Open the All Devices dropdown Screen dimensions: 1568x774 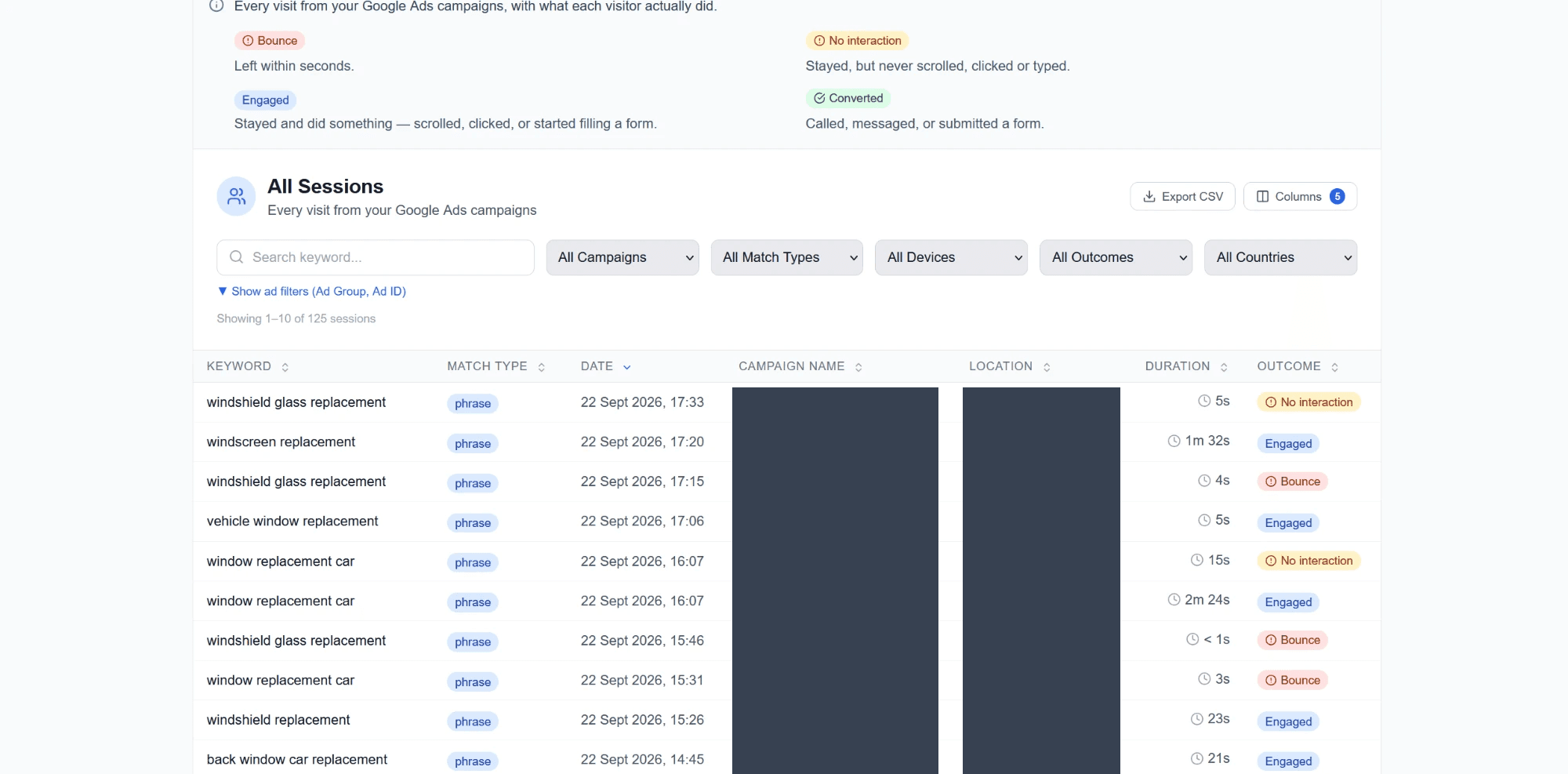[952, 257]
